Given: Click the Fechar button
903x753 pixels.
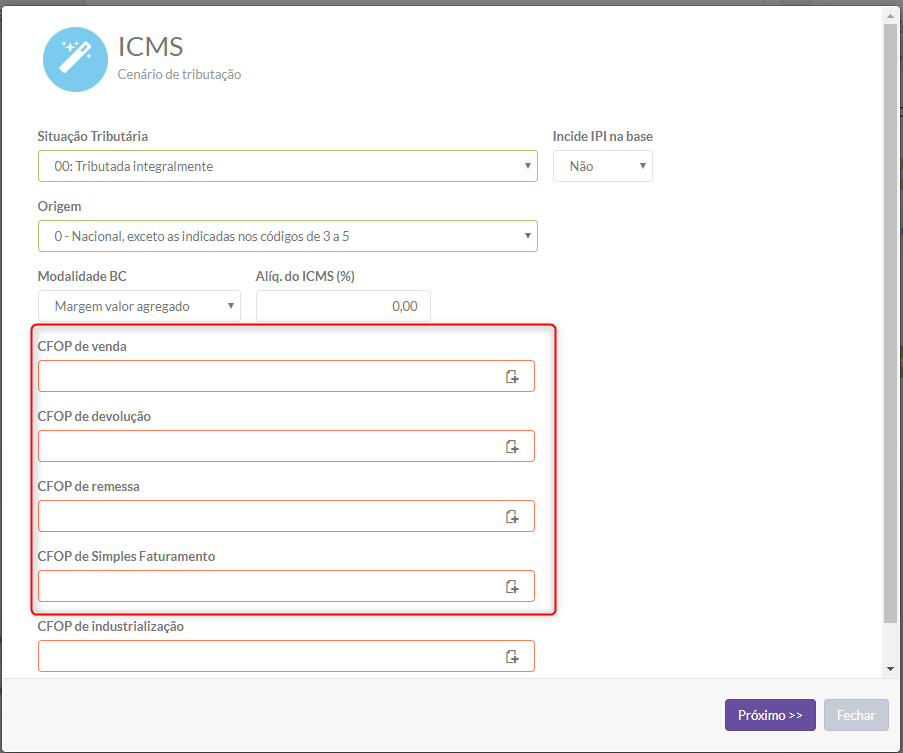Looking at the screenshot, I should 856,715.
